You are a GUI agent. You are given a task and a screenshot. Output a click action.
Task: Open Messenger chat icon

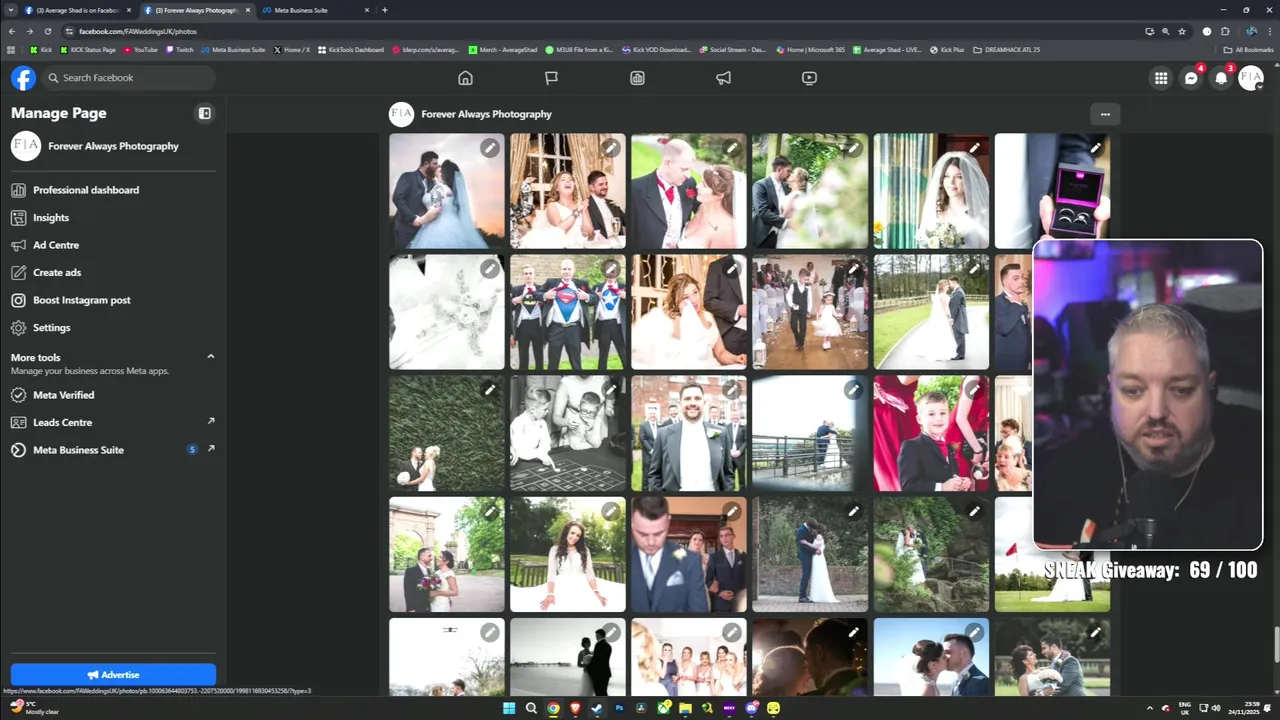pyautogui.click(x=1191, y=78)
